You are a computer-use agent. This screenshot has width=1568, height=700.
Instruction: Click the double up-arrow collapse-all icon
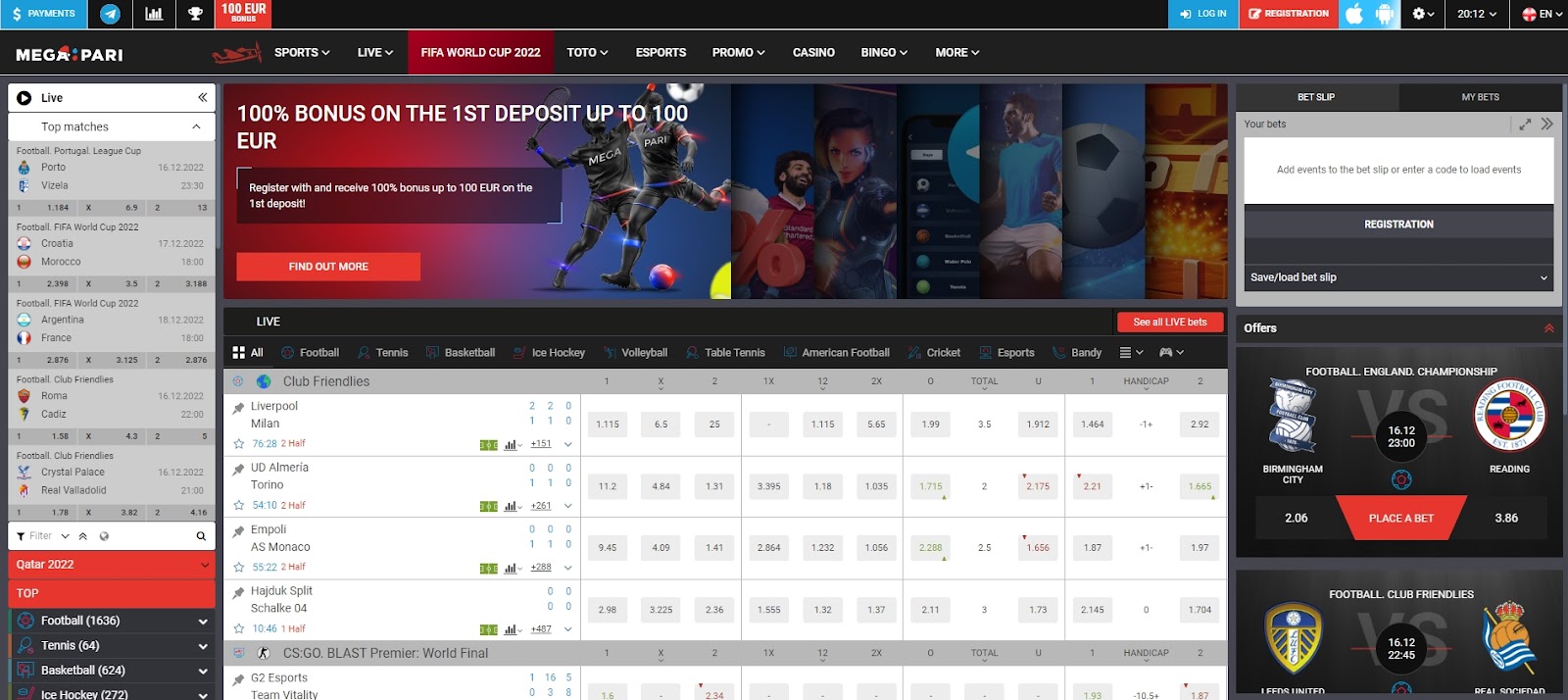[x=83, y=536]
